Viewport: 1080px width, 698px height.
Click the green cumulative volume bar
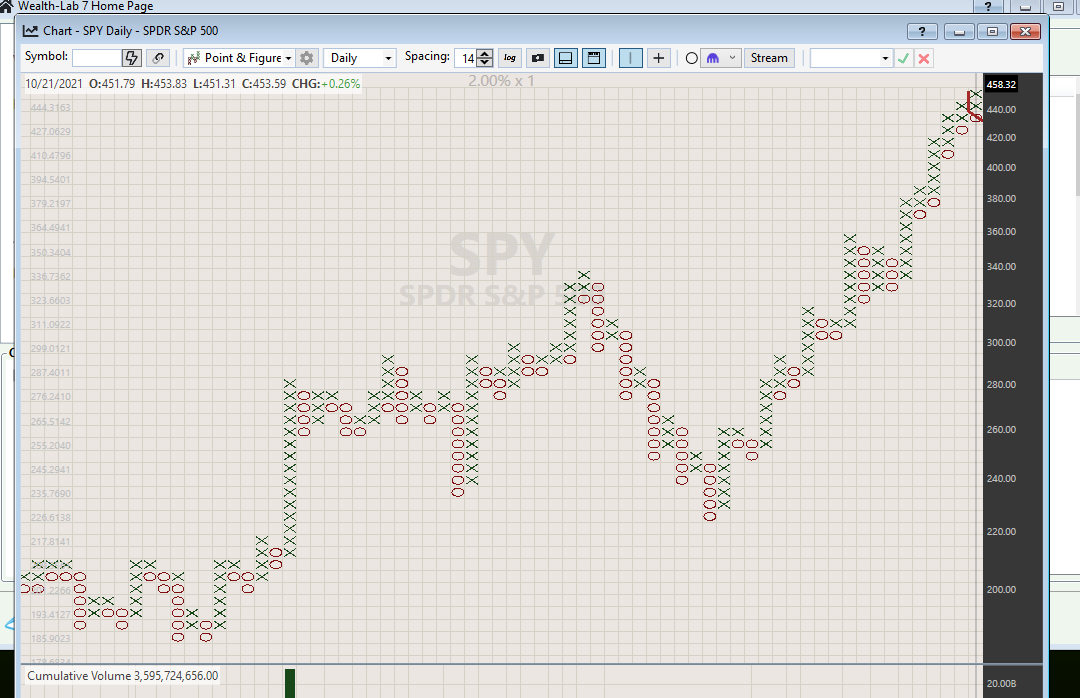[290, 683]
